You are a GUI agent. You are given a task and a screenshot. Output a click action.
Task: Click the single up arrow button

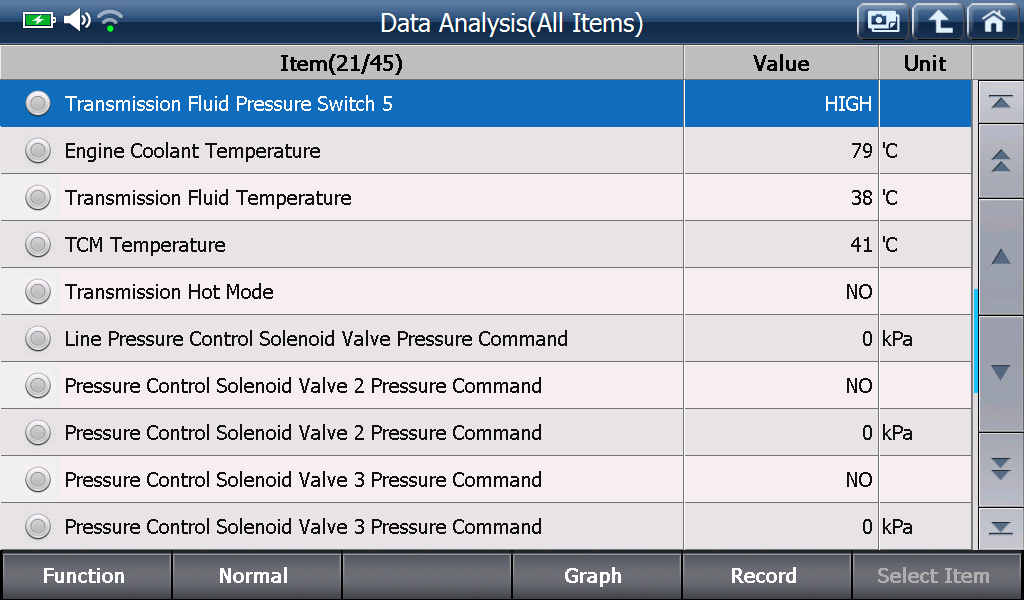point(1000,257)
